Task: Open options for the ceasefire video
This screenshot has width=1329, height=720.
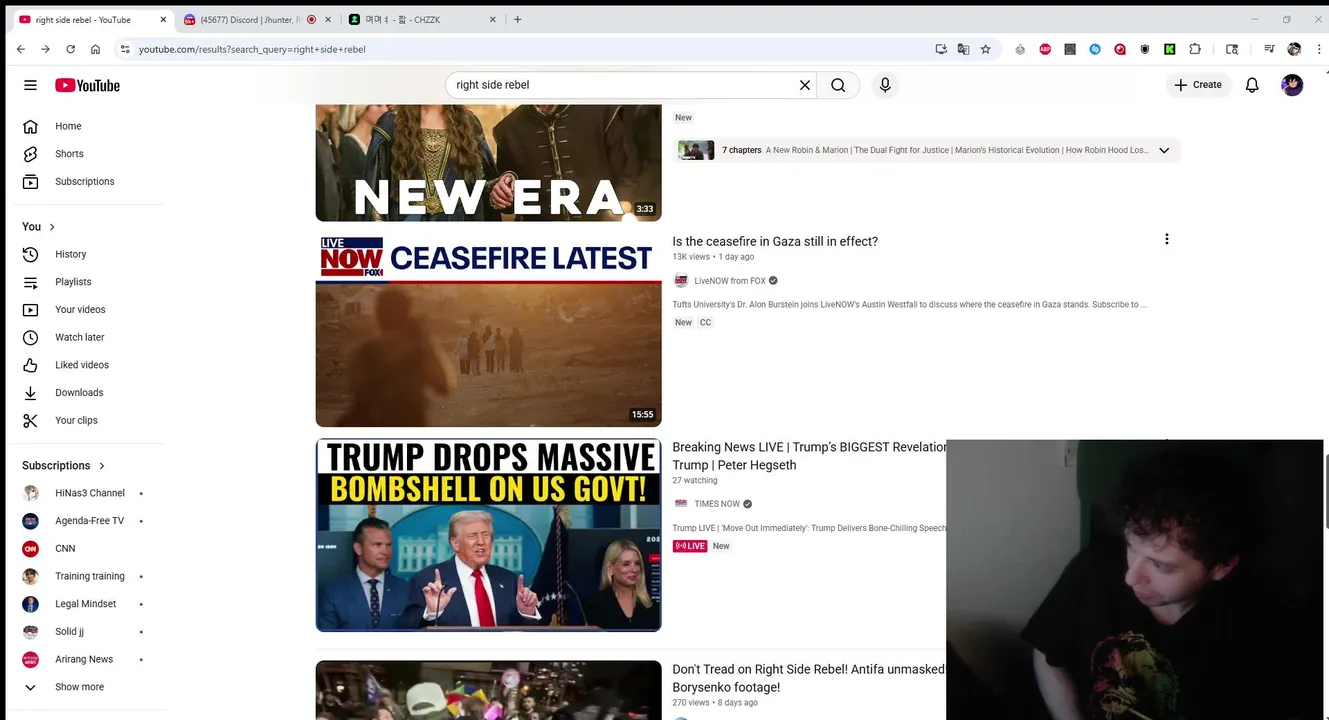Action: [1166, 239]
